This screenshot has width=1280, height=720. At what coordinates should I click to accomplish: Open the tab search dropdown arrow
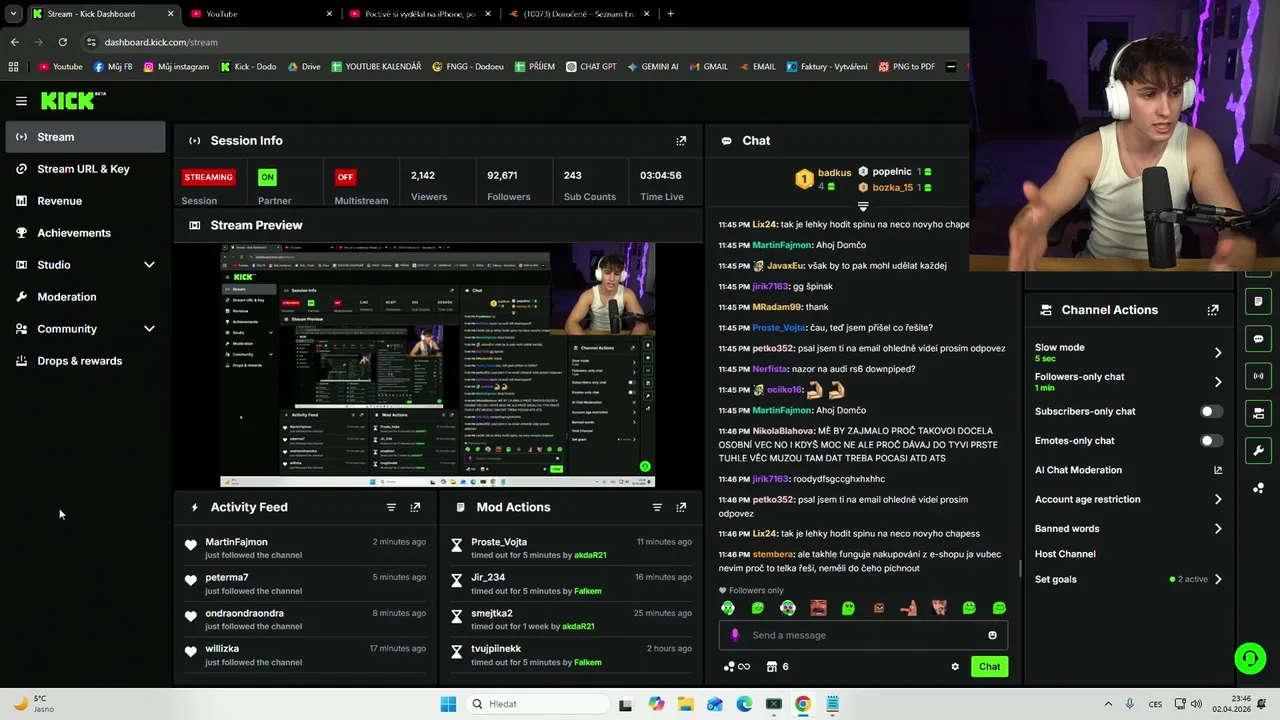13,14
